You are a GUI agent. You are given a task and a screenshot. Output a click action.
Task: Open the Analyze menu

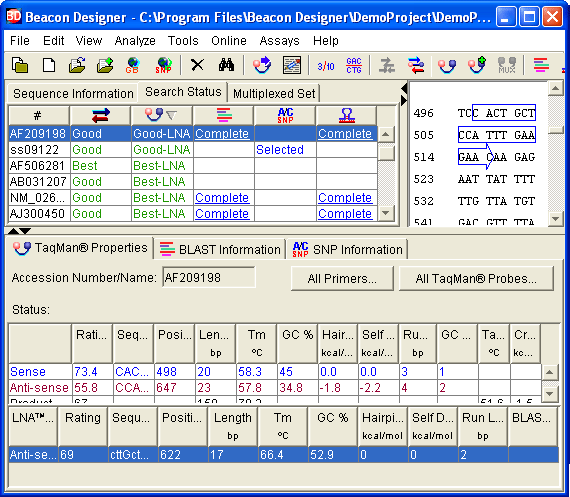(135, 41)
